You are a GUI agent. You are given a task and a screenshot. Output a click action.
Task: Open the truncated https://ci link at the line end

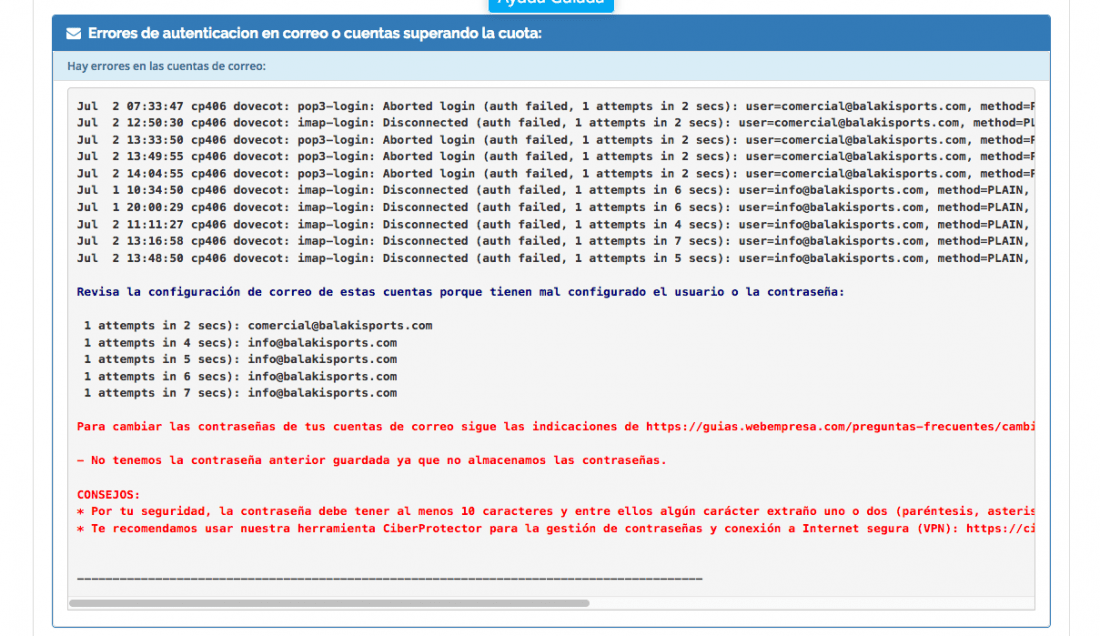pyautogui.click(x=1000, y=529)
